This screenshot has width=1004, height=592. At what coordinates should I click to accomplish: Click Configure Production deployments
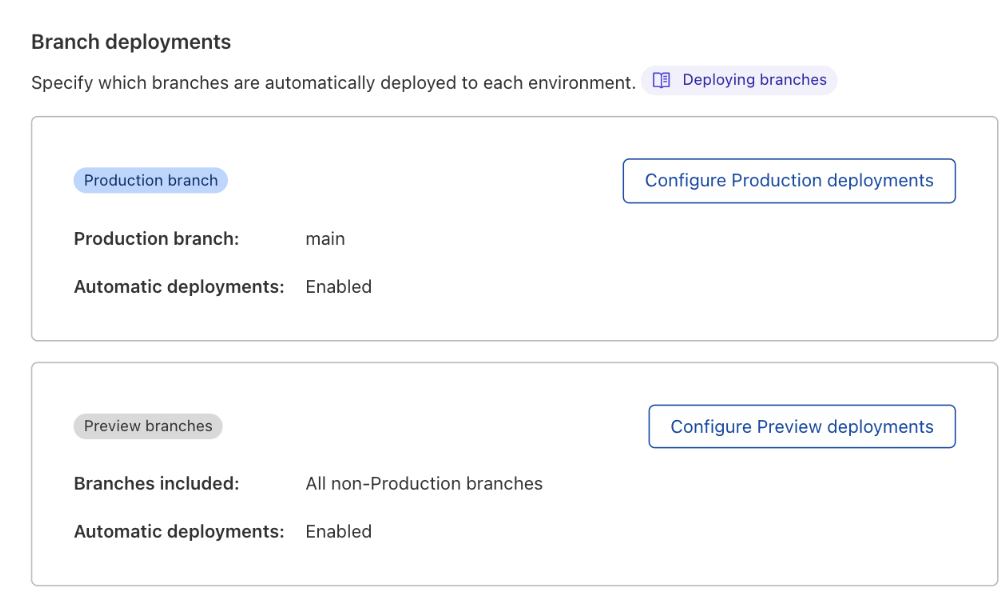[789, 181]
